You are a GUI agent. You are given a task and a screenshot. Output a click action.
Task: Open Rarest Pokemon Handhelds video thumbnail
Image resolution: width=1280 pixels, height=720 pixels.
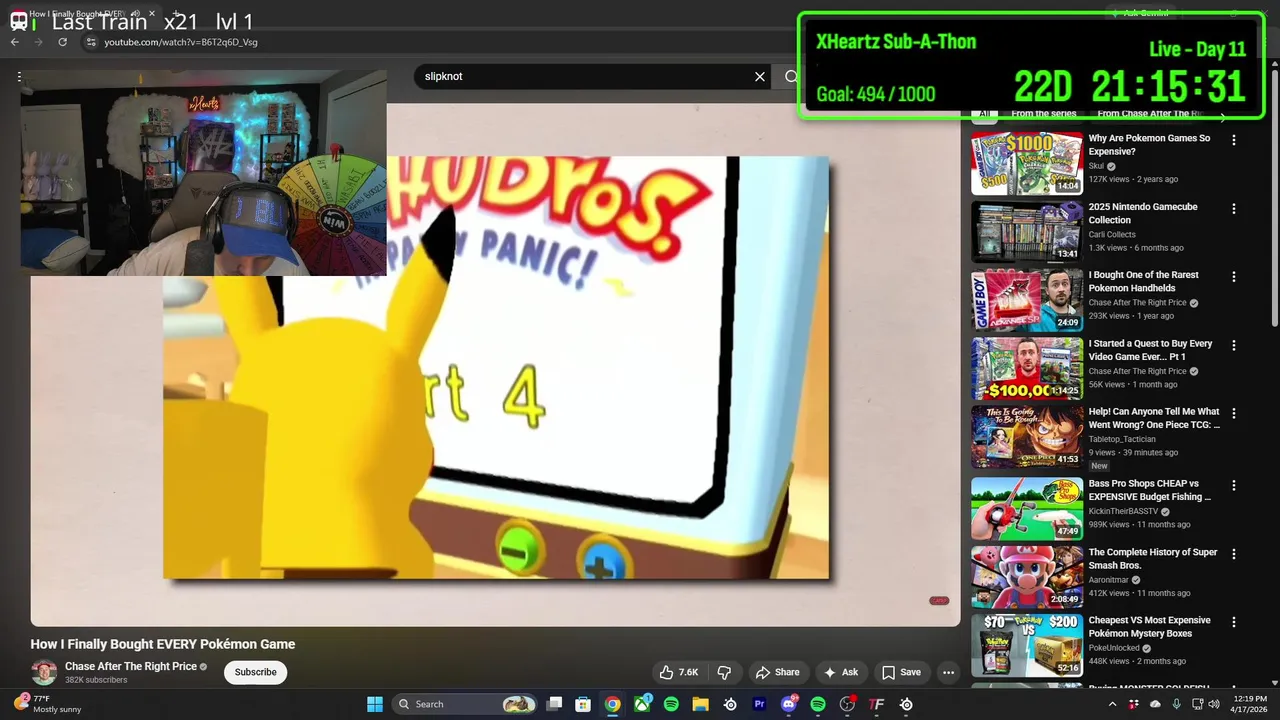pyautogui.click(x=1027, y=299)
